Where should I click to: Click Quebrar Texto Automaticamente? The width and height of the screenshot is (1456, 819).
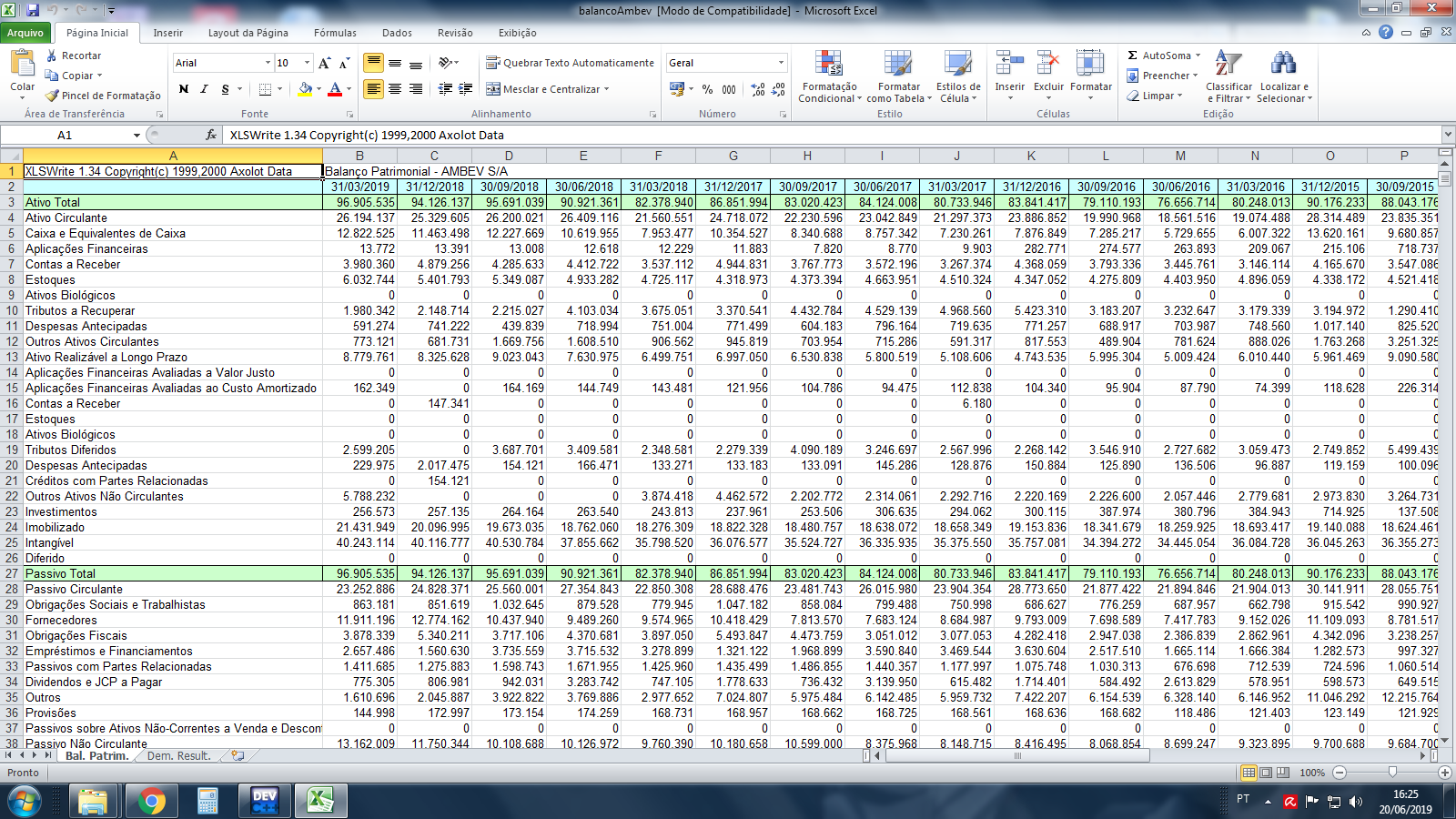[570, 63]
